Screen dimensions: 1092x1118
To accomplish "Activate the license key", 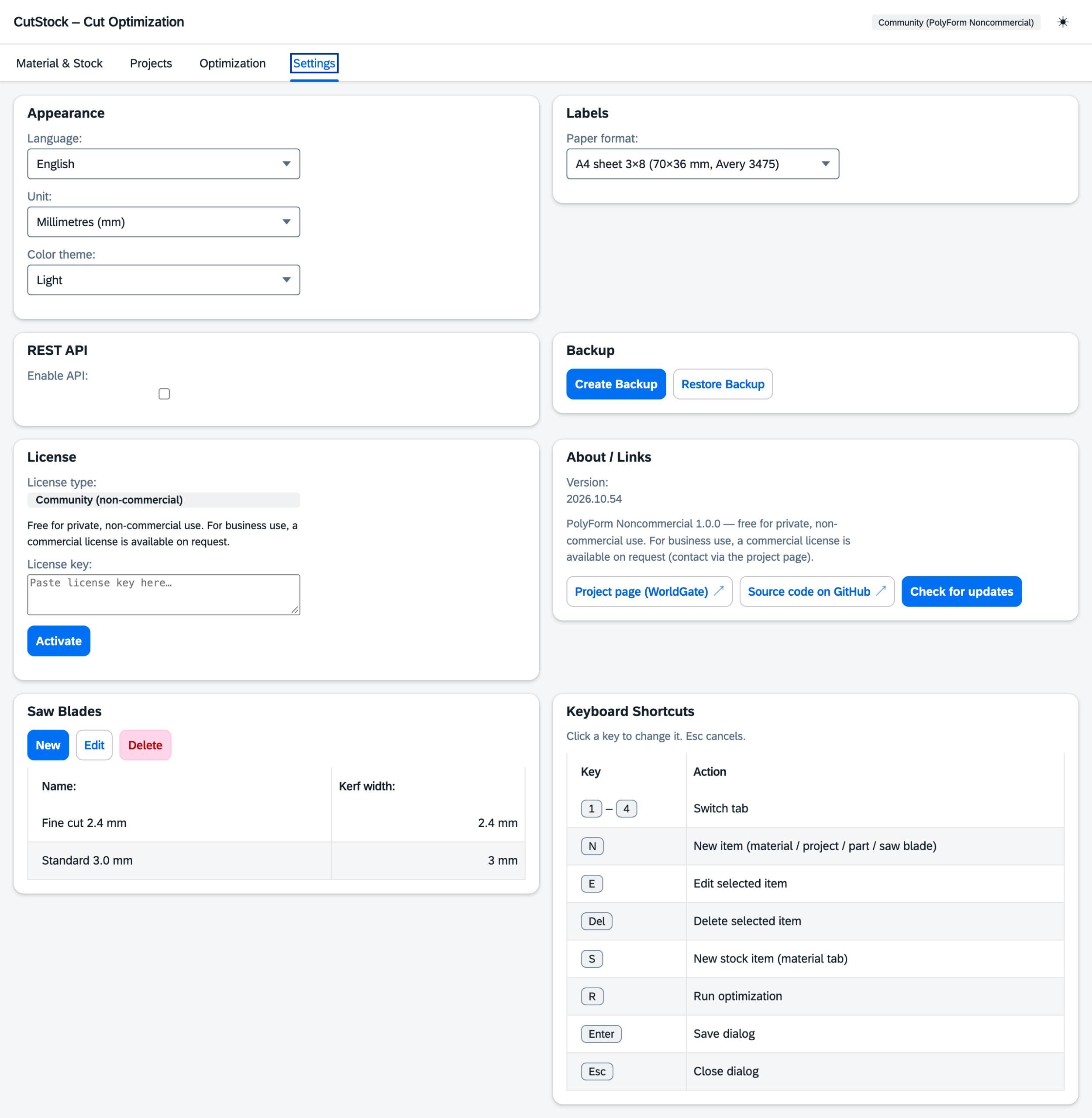I will [59, 641].
